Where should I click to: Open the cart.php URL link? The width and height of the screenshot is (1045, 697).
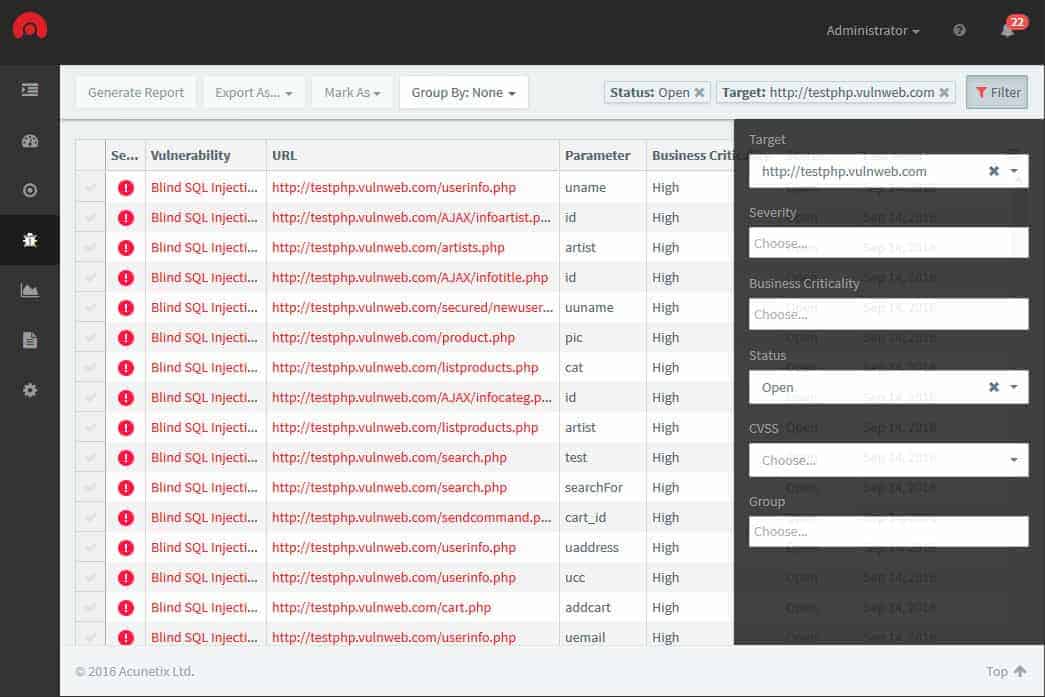(x=381, y=608)
